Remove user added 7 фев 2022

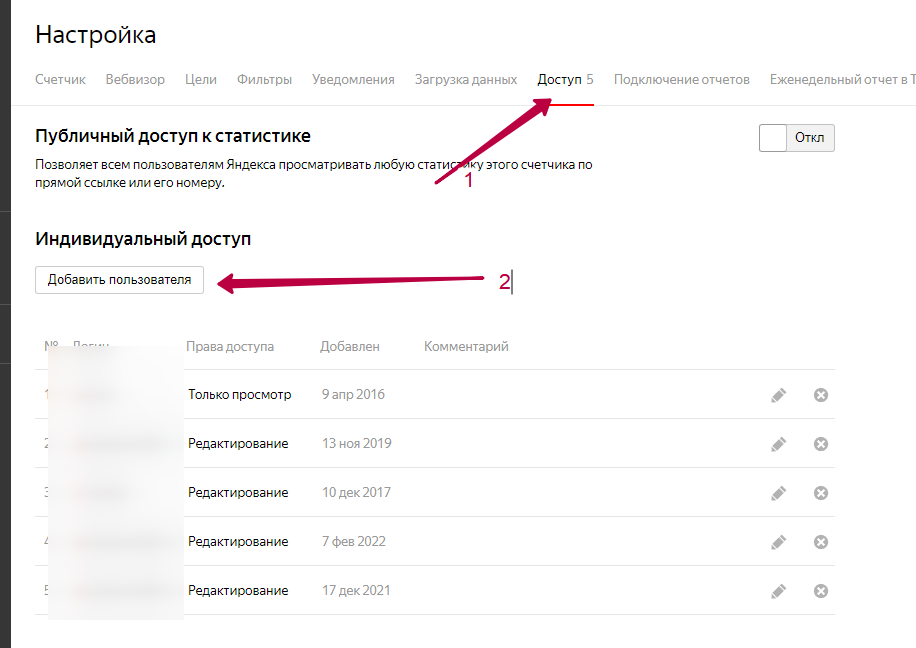click(x=821, y=542)
